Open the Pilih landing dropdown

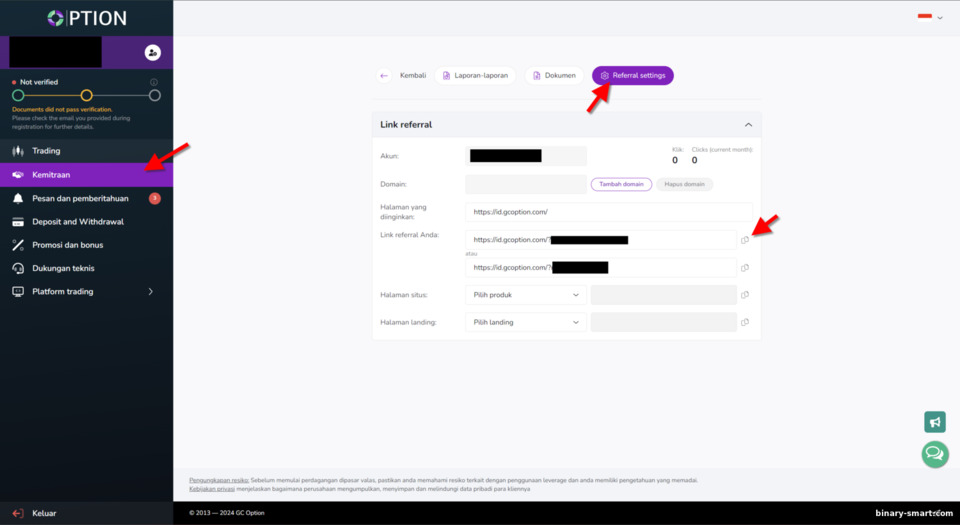point(526,322)
